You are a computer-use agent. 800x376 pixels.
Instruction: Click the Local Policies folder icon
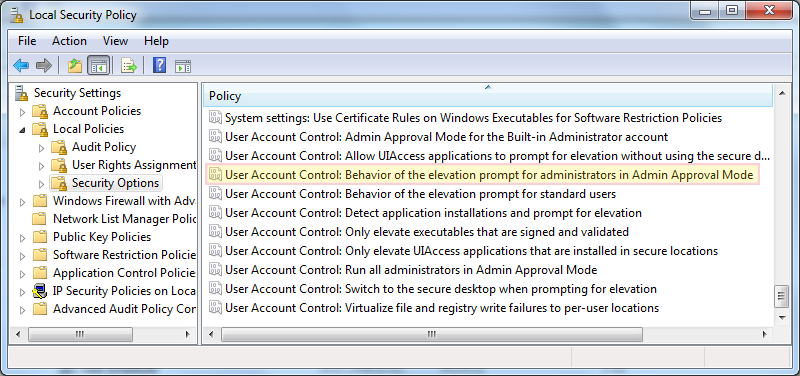point(40,129)
